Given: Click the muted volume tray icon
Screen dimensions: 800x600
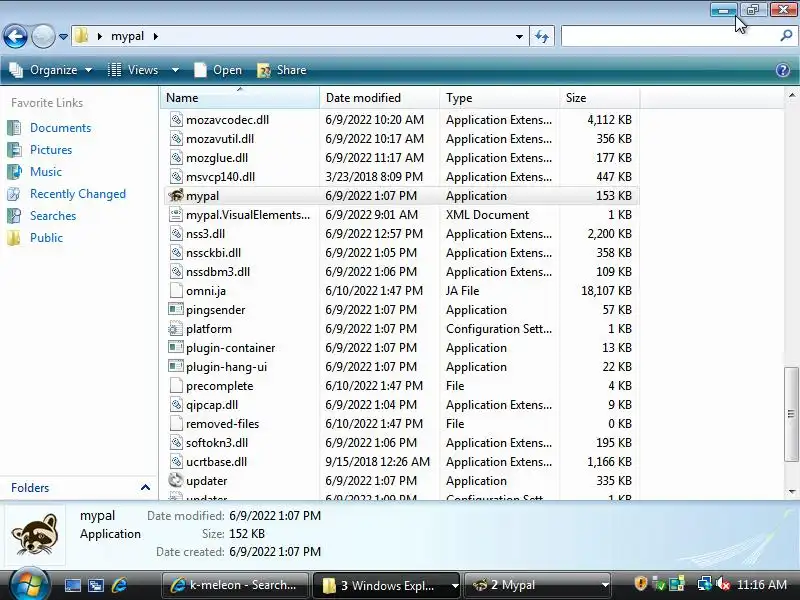Looking at the screenshot, I should click(723, 584).
